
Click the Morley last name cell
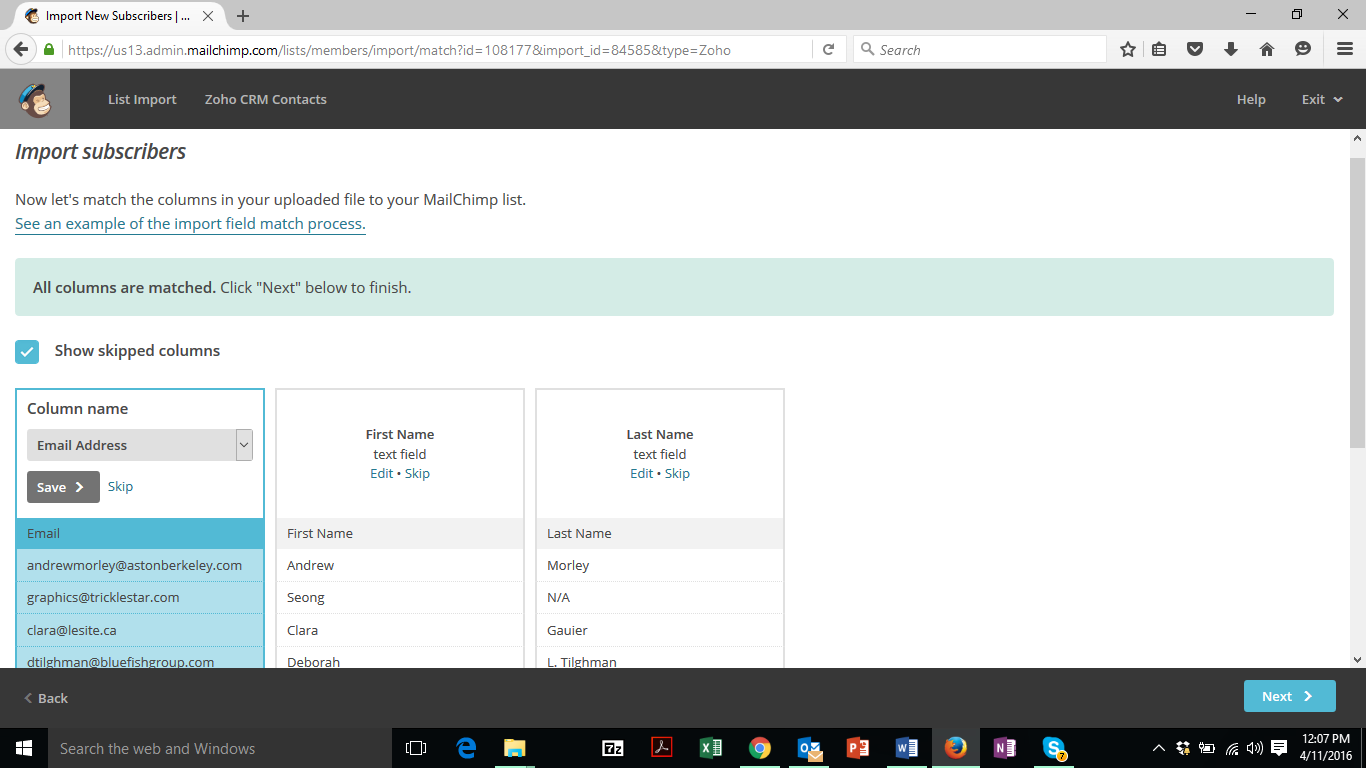[660, 565]
